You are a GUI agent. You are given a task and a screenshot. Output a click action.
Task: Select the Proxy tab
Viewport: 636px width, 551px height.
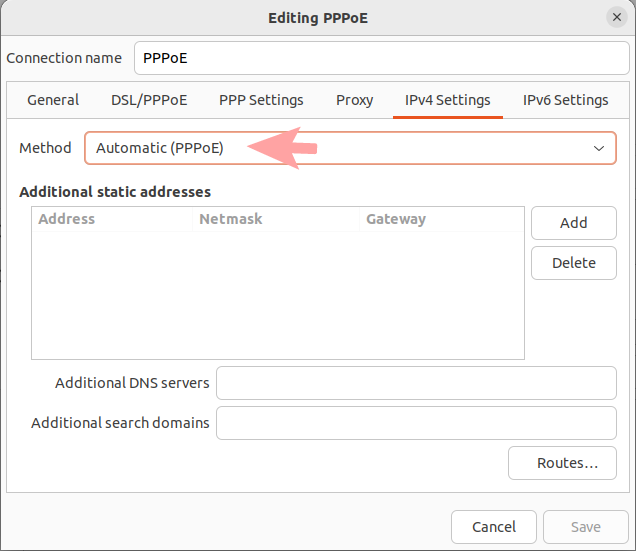[354, 100]
